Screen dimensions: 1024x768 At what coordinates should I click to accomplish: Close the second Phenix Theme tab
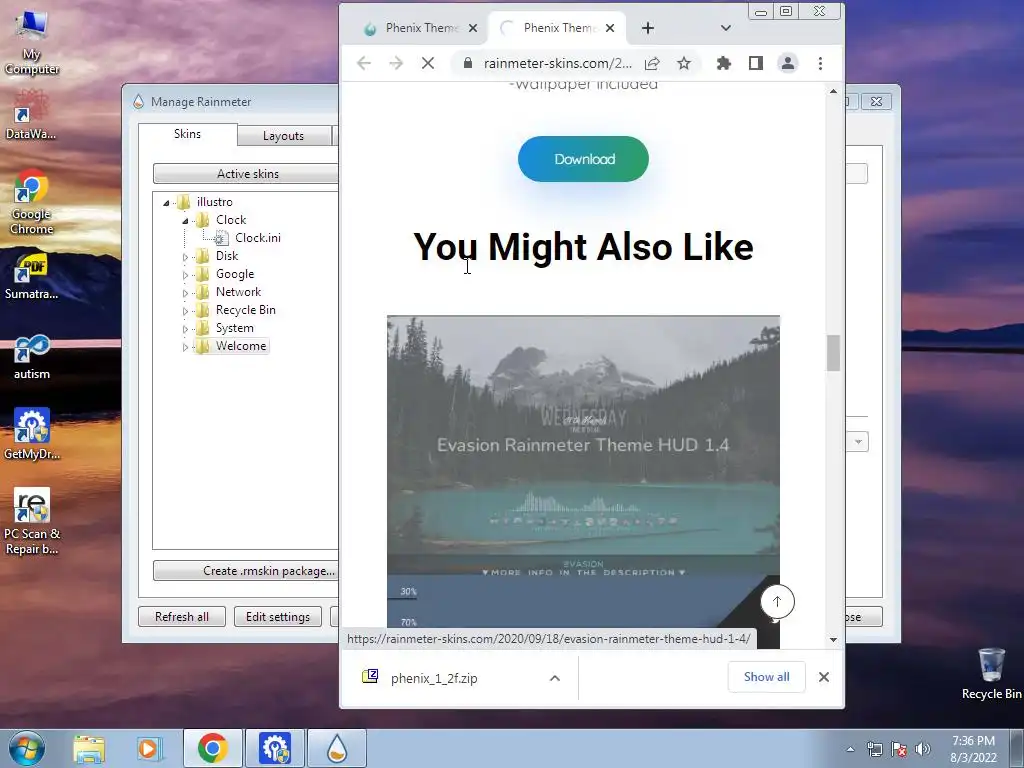coord(609,28)
